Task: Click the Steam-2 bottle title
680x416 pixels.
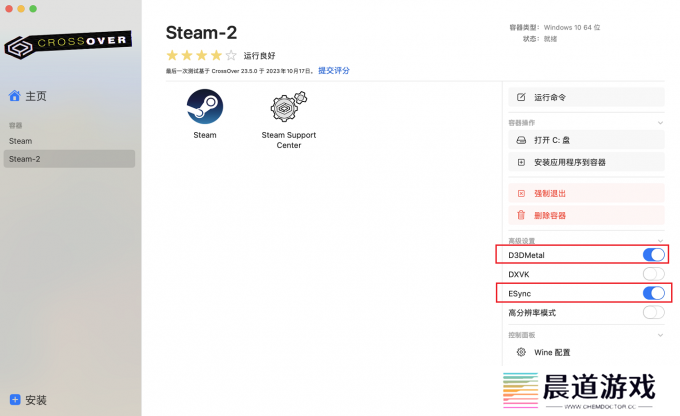Action: click(201, 33)
